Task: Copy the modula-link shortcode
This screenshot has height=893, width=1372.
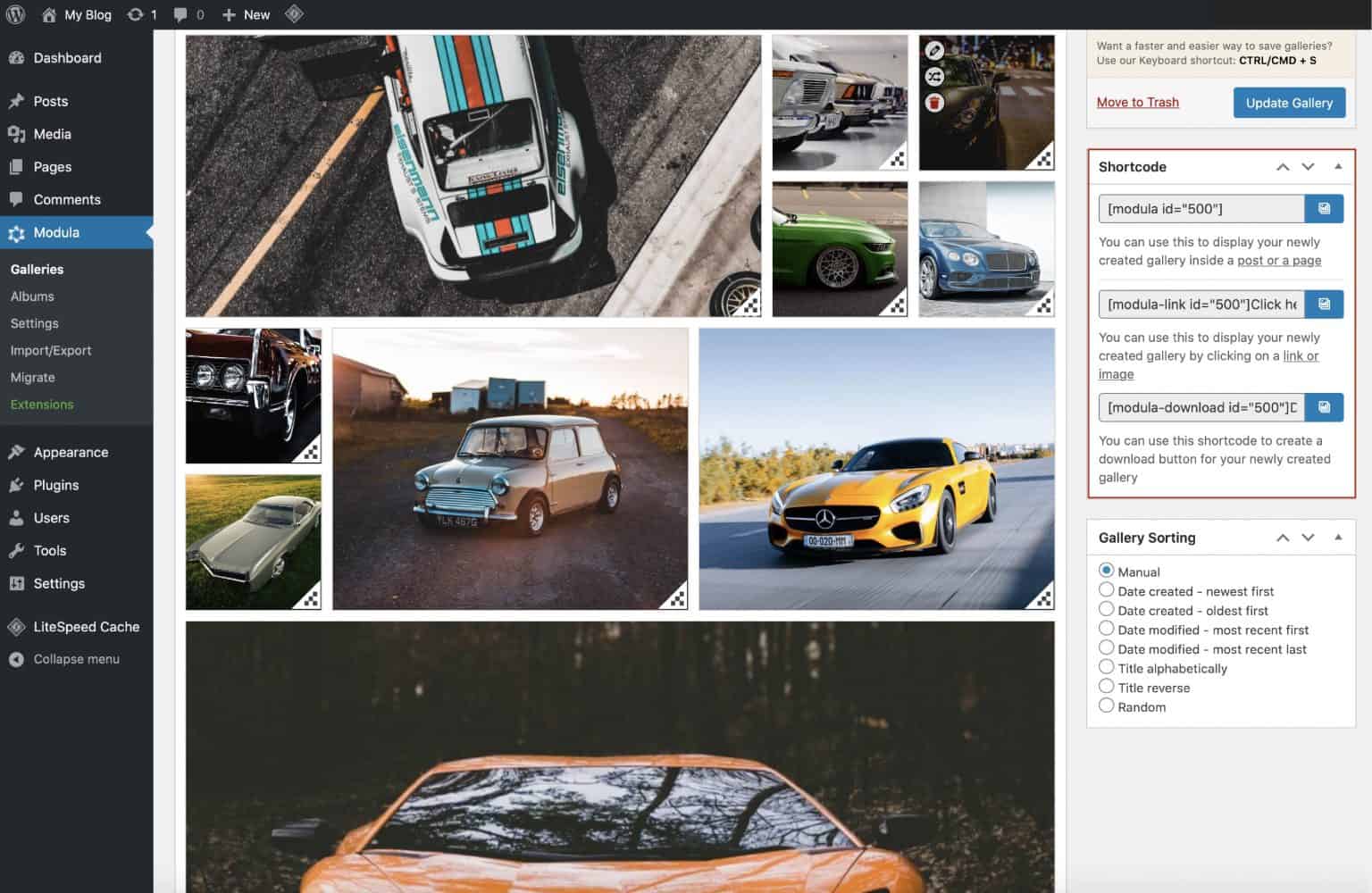Action: (x=1325, y=304)
